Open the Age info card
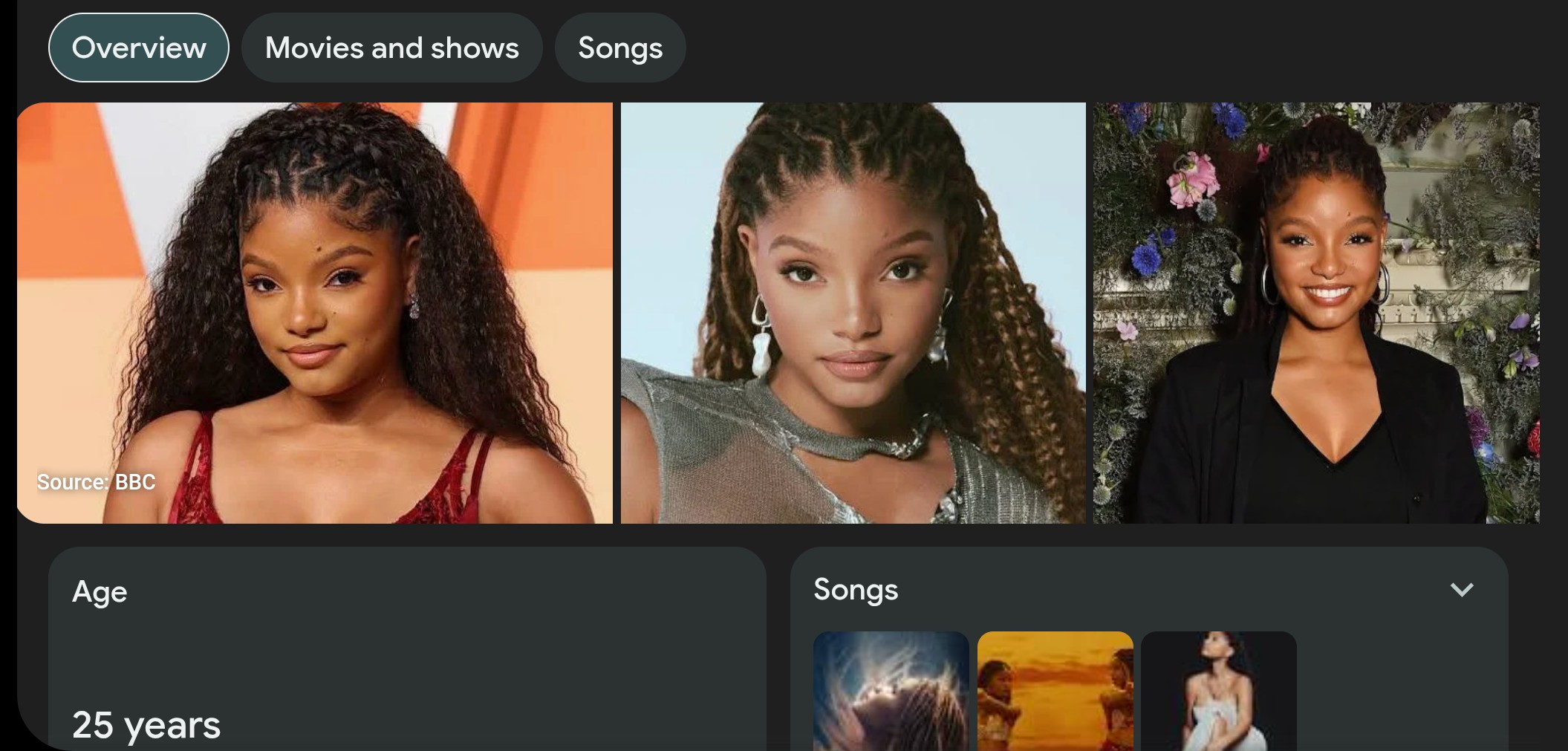Image resolution: width=1568 pixels, height=751 pixels. click(x=407, y=648)
